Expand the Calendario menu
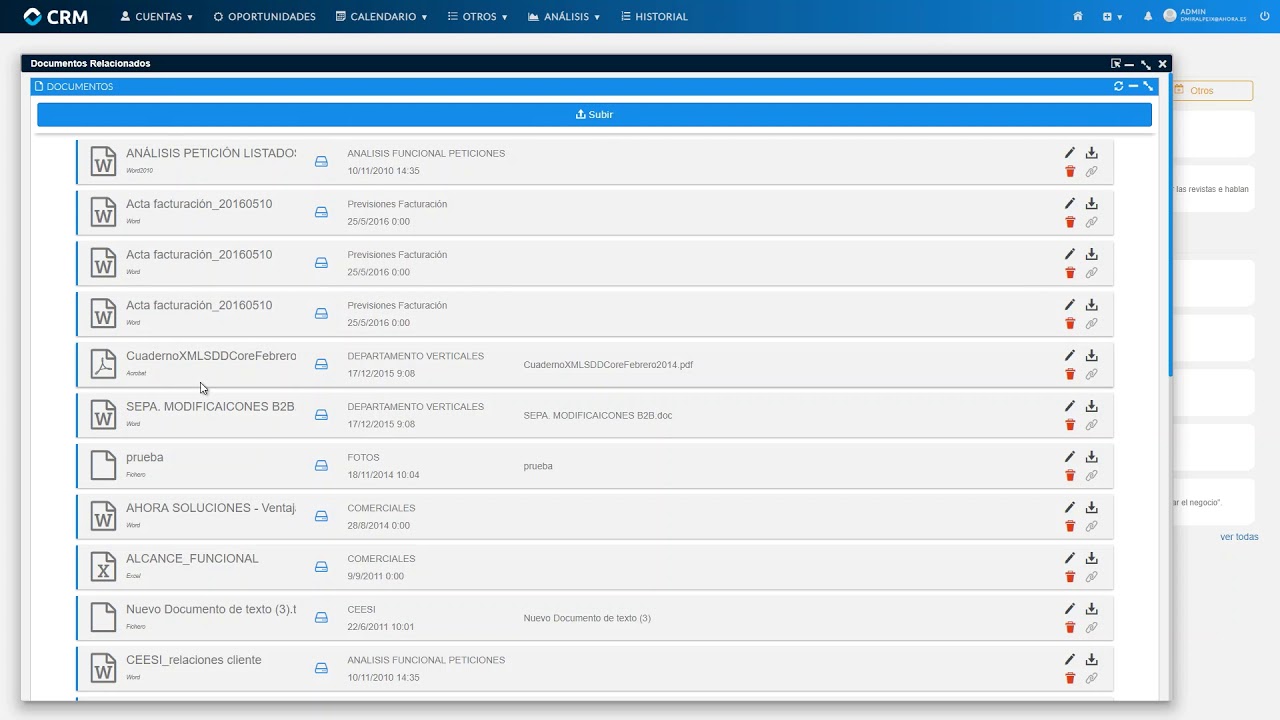Viewport: 1280px width, 720px height. [x=381, y=17]
